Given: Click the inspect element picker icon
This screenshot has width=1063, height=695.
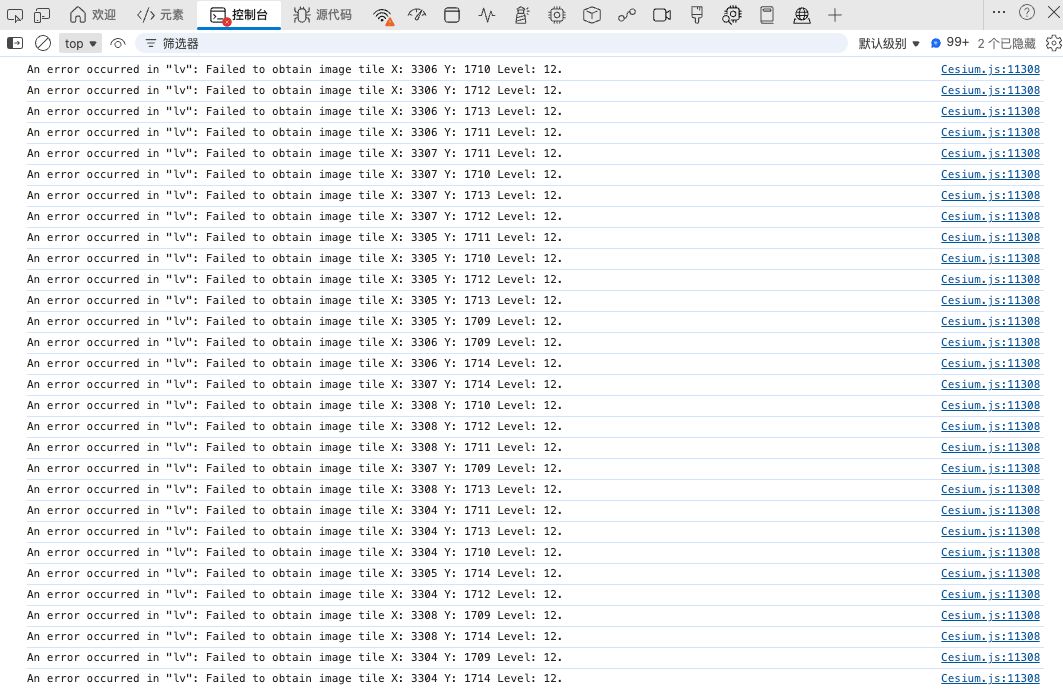Looking at the screenshot, I should tap(15, 15).
